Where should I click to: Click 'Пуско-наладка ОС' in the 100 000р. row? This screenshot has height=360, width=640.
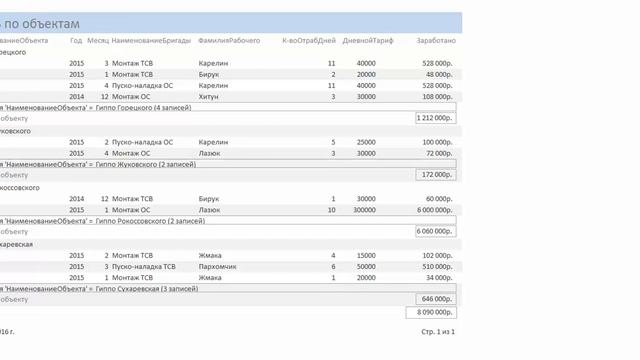point(142,142)
